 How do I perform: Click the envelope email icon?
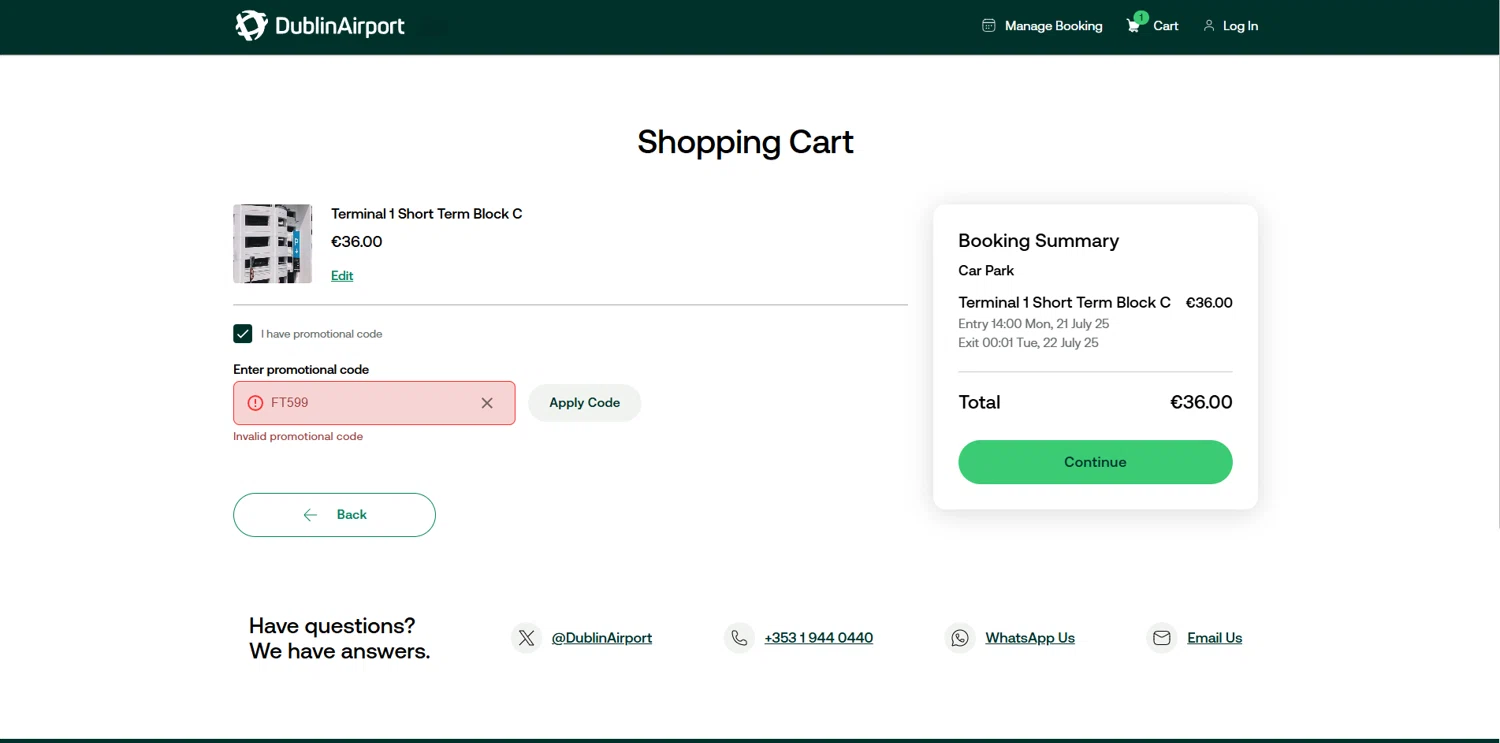point(1161,638)
